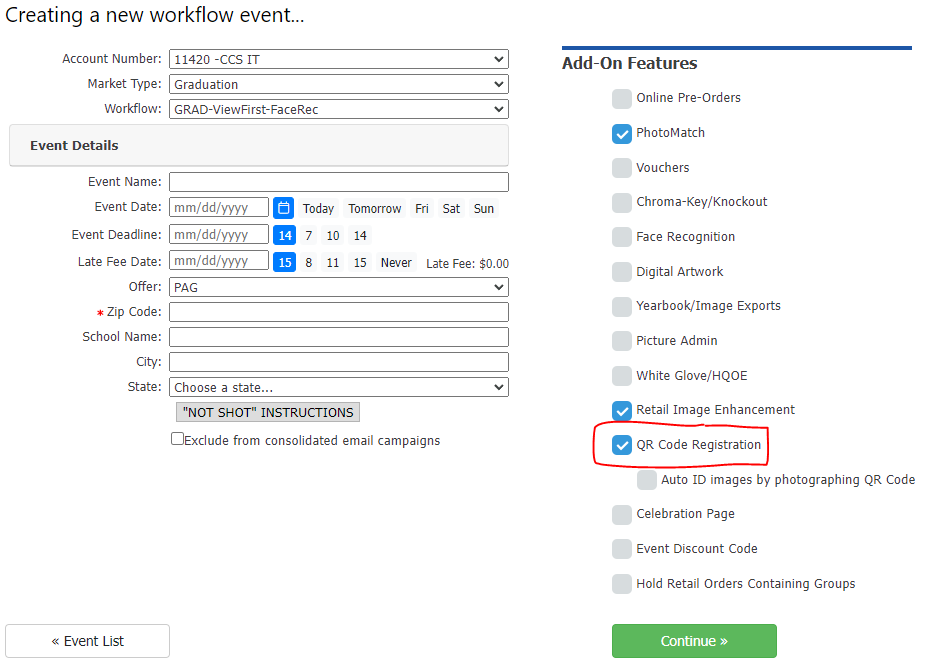Image resolution: width=952 pixels, height=670 pixels.
Task: Click the blue 14 Event Deadline badge
Action: point(284,235)
